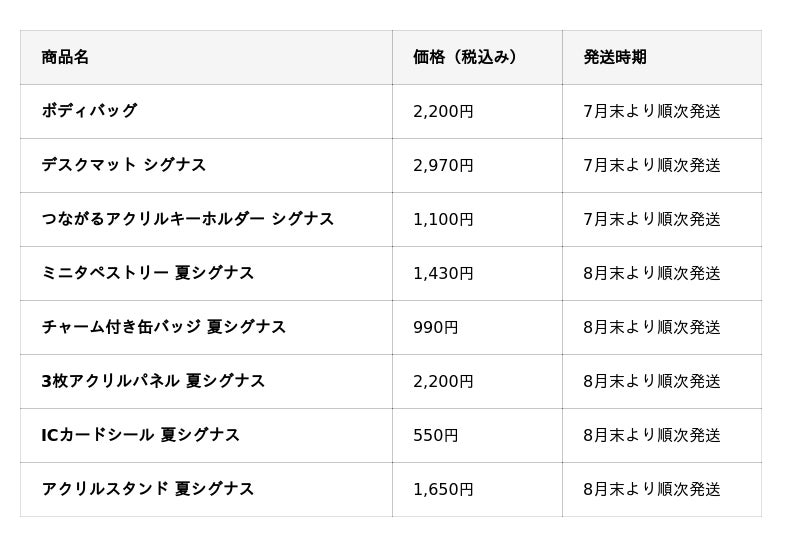
Task: Select the 1,650円 price cell
Action: pyautogui.click(x=443, y=489)
